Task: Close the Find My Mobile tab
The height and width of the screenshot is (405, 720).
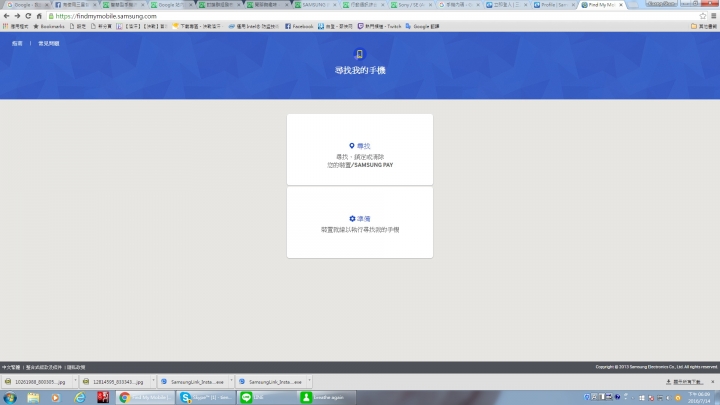Action: (x=621, y=5)
